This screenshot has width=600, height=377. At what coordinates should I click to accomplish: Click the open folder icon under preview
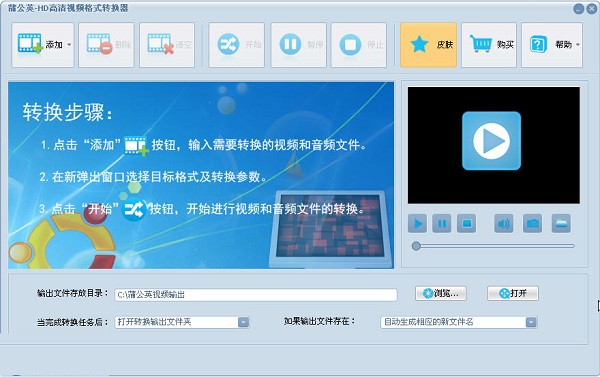(x=561, y=223)
